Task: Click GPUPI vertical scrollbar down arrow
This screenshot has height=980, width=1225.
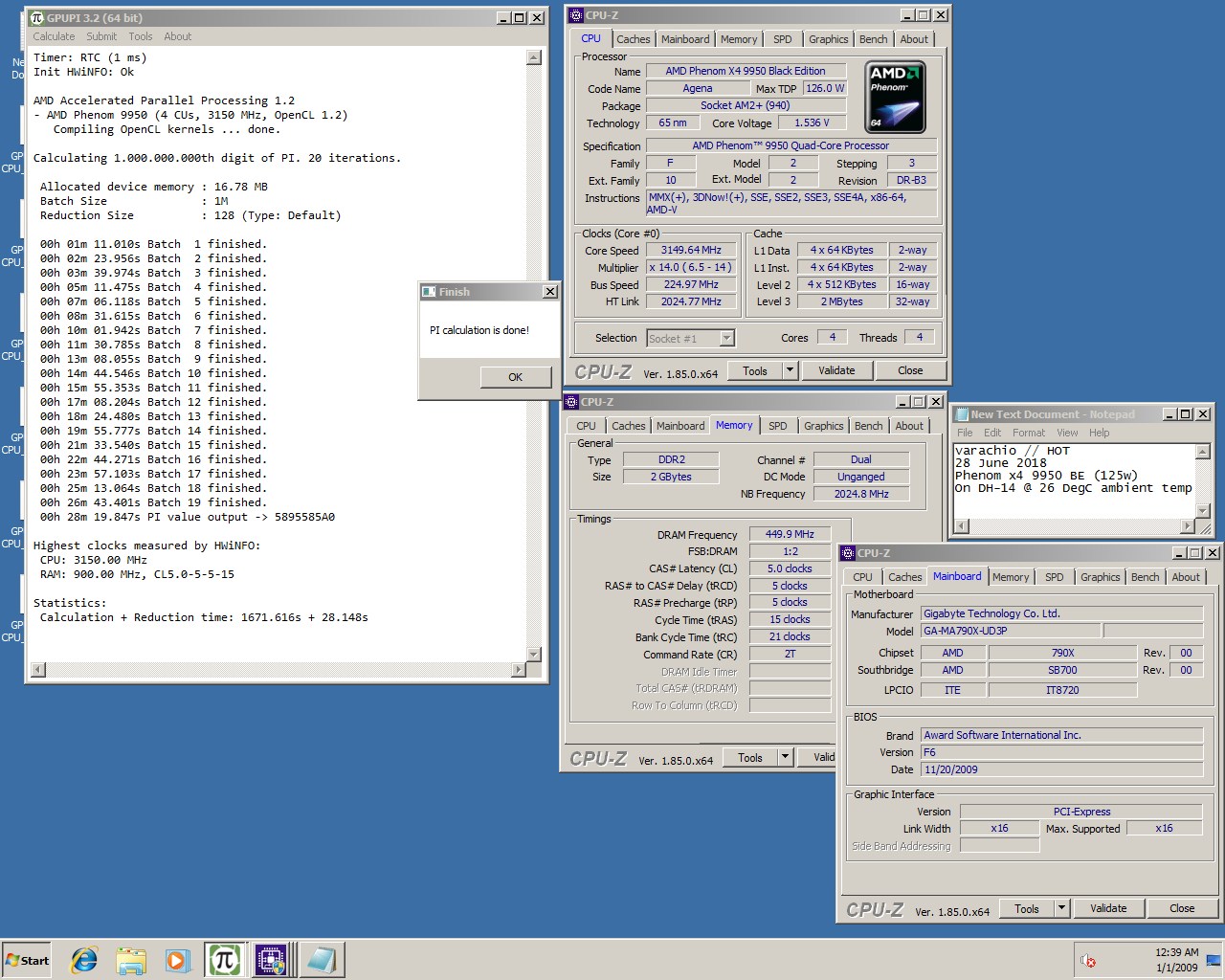Action: tap(534, 654)
